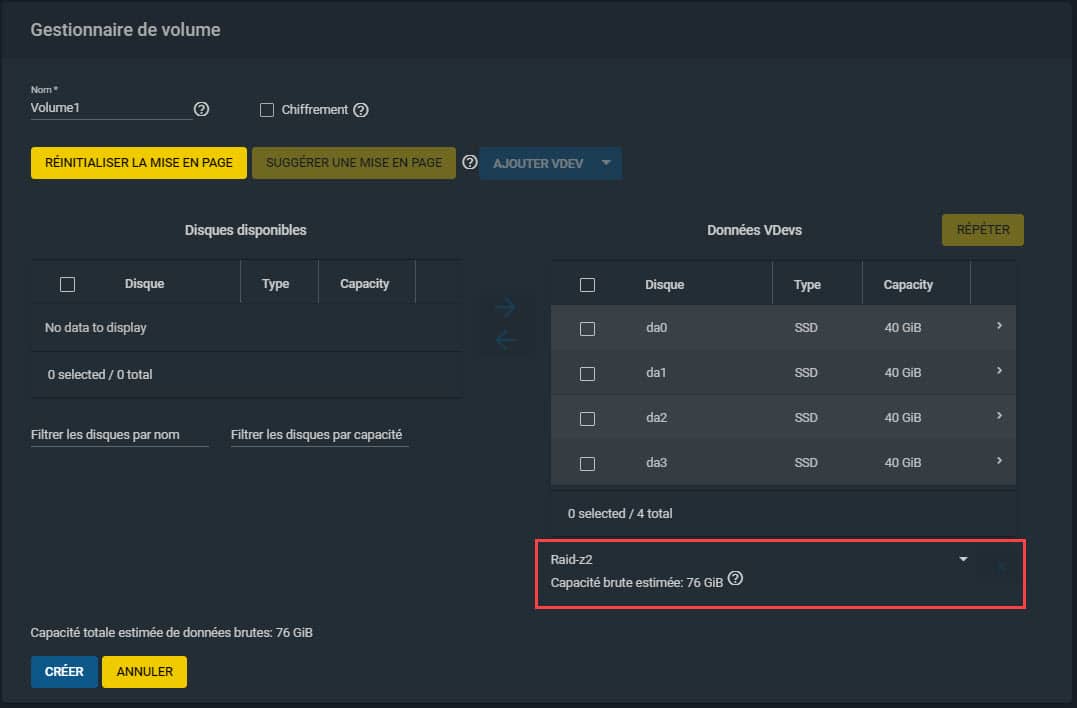Sort Données VDevs by Disque column
The height and width of the screenshot is (708, 1077).
(x=664, y=284)
